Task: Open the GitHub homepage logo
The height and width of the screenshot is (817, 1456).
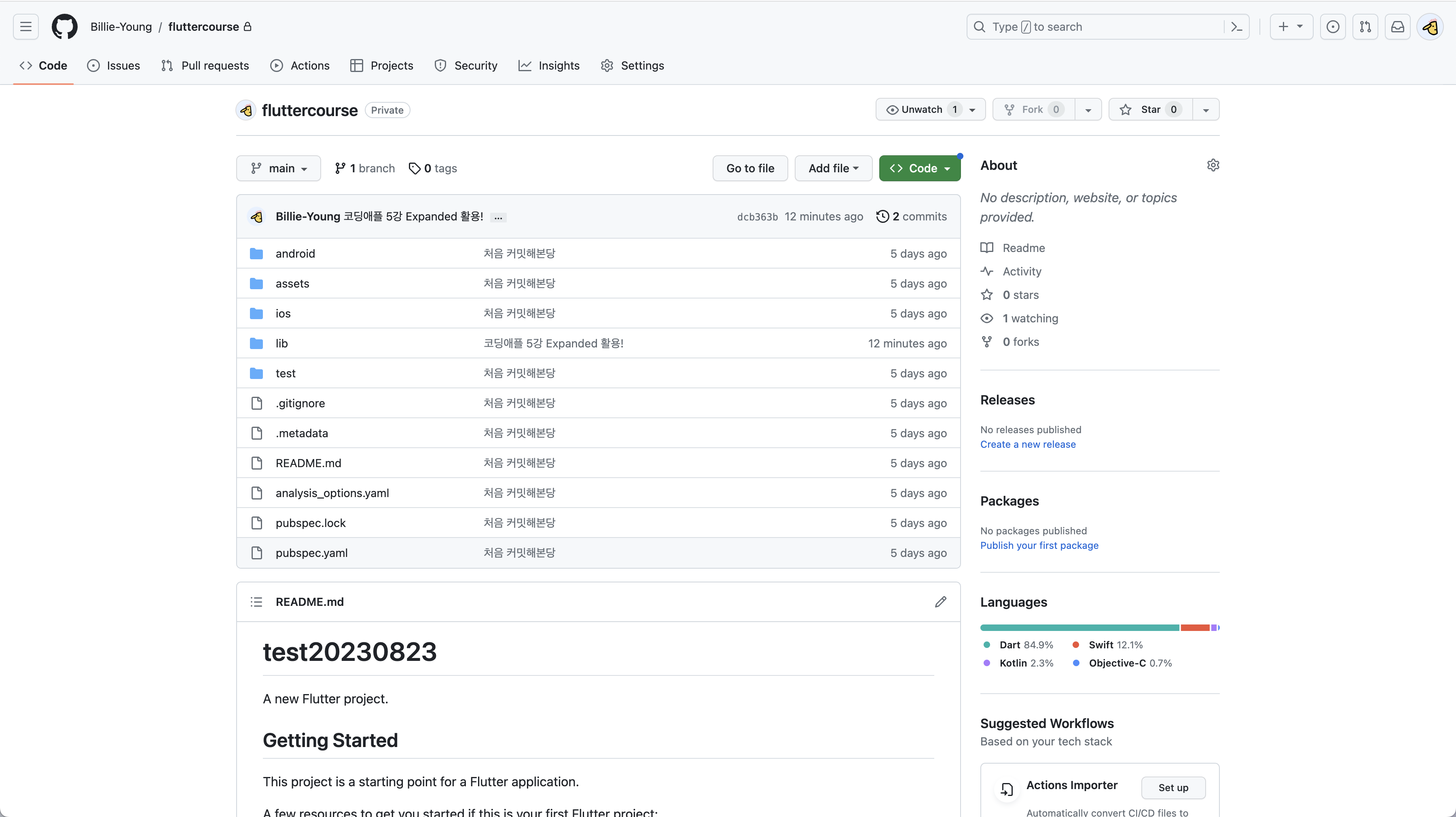Action: click(64, 27)
